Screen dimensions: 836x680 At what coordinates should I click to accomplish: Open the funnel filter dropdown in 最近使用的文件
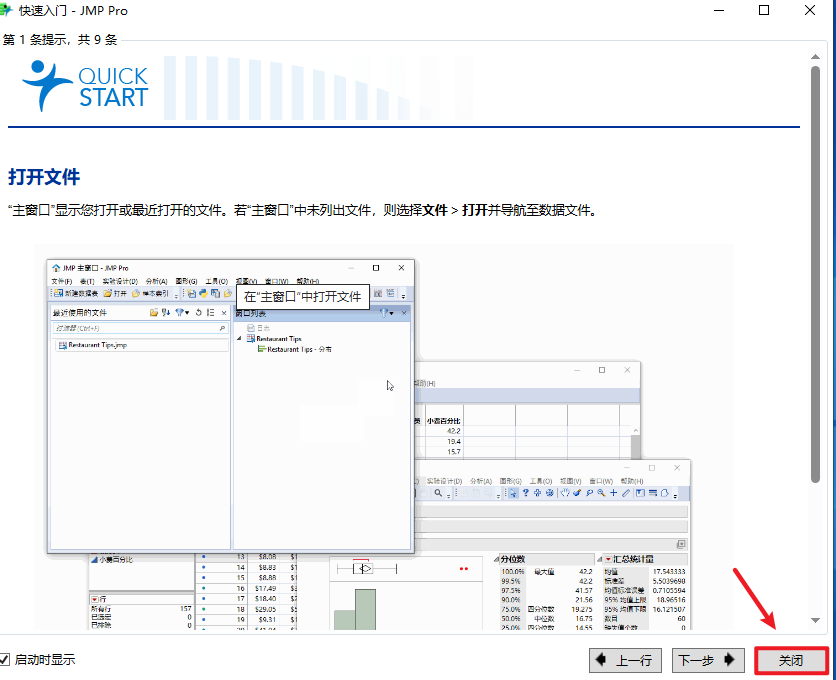pyautogui.click(x=182, y=313)
